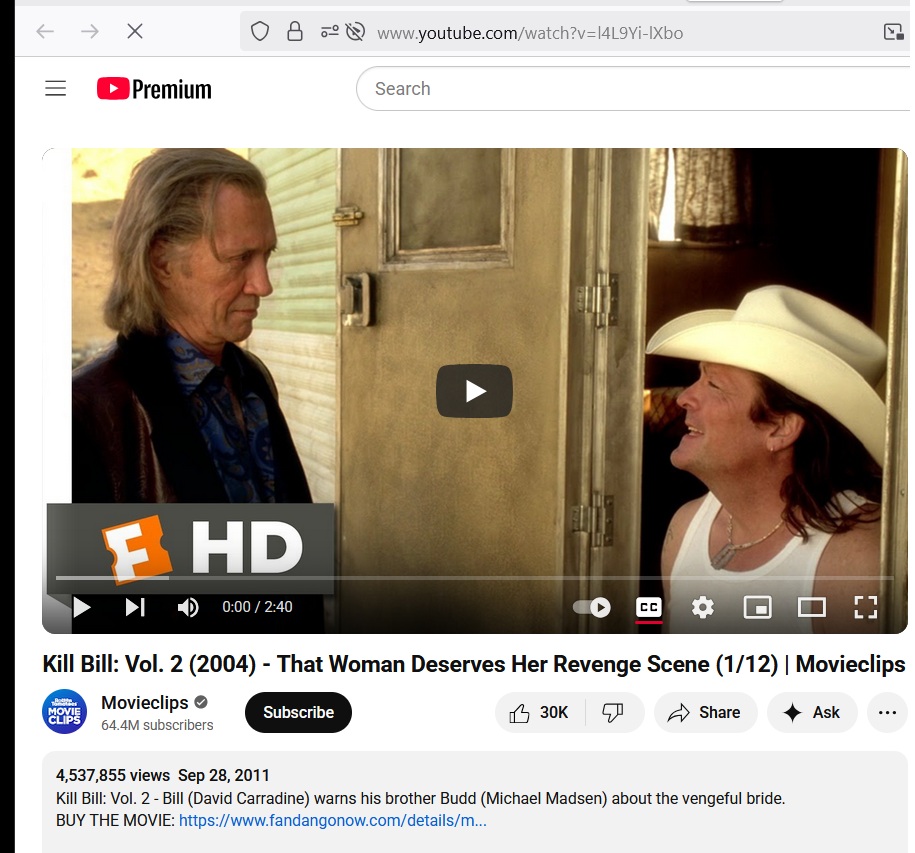
Task: Click the video progress bar
Action: click(x=474, y=578)
